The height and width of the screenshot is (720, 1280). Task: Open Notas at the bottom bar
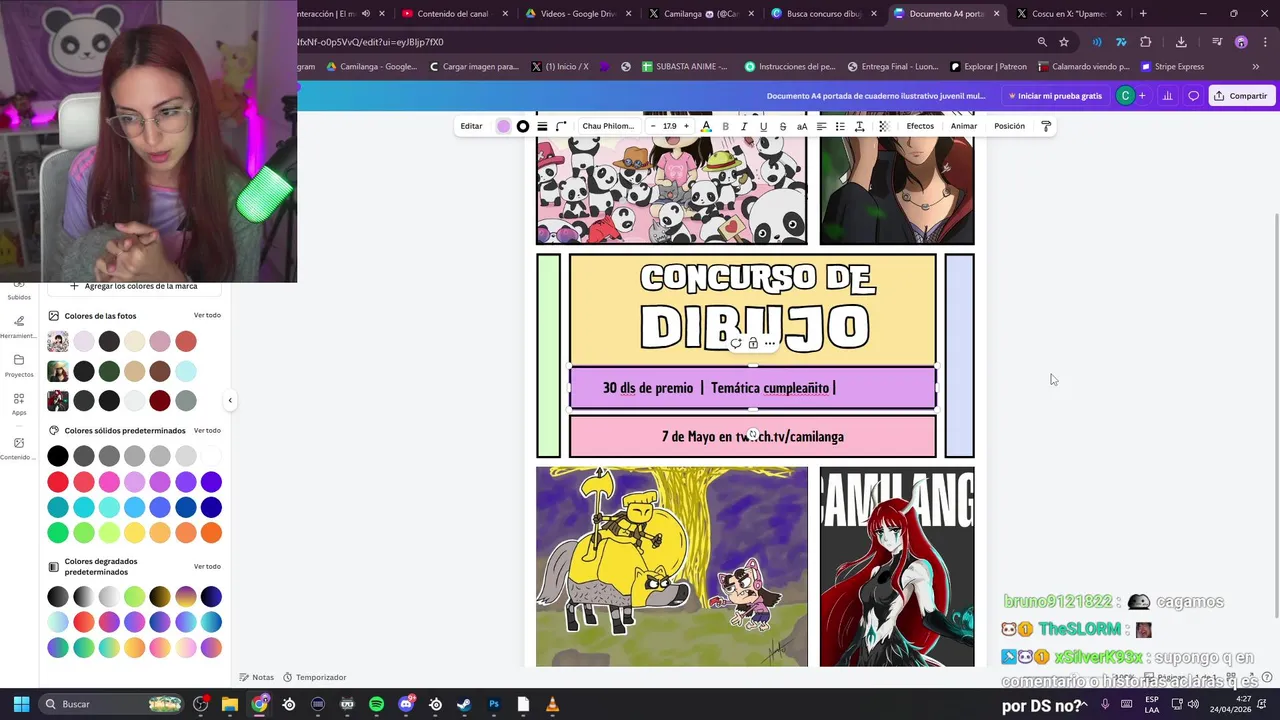coord(257,677)
